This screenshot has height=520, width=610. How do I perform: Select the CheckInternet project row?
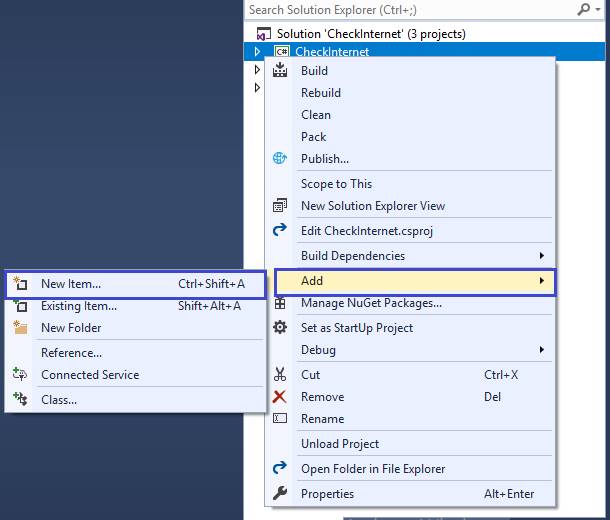coord(424,51)
